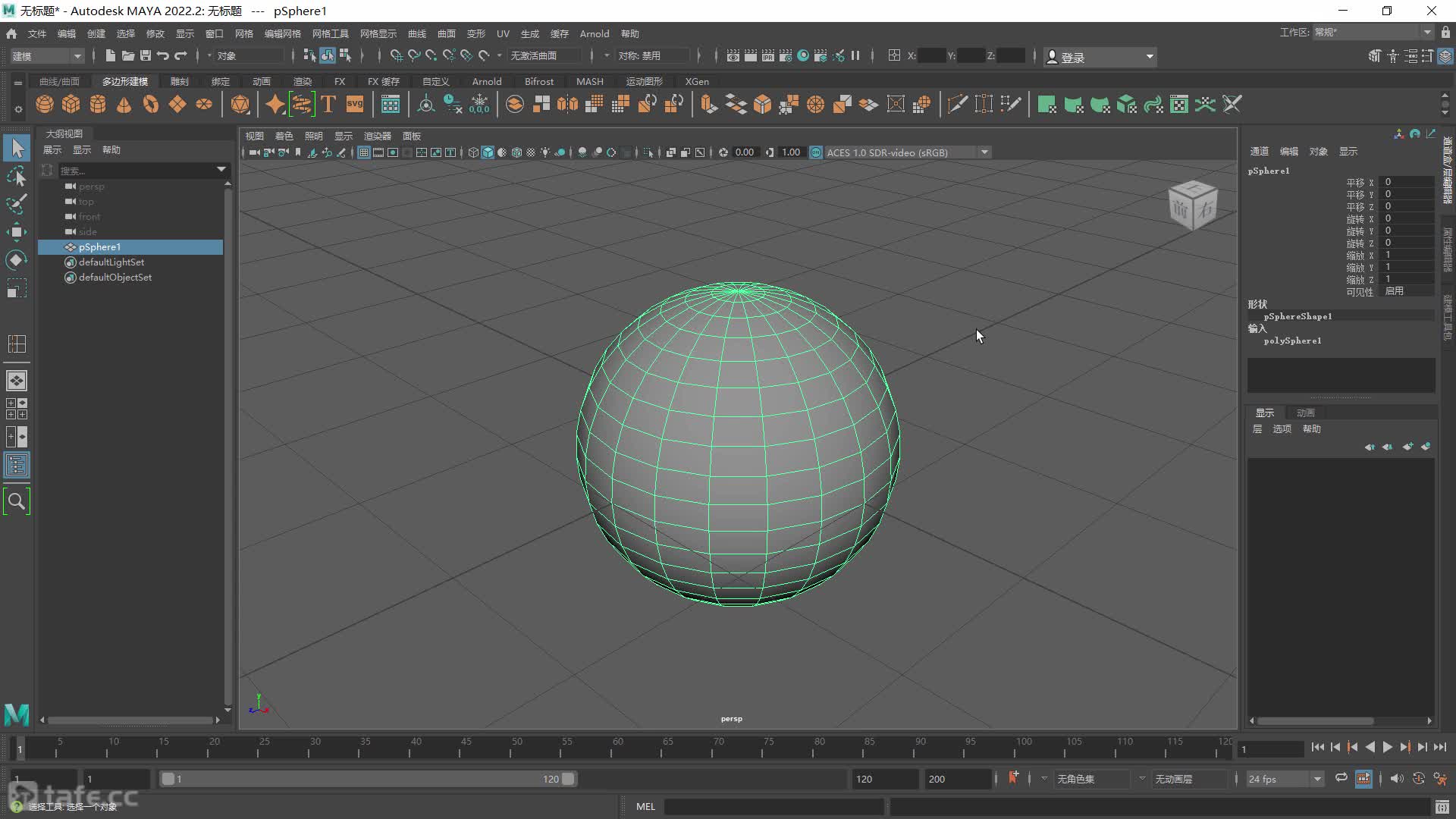Switch to the 多边形建模 shelf tab
This screenshot has width=1456, height=819.
(125, 81)
